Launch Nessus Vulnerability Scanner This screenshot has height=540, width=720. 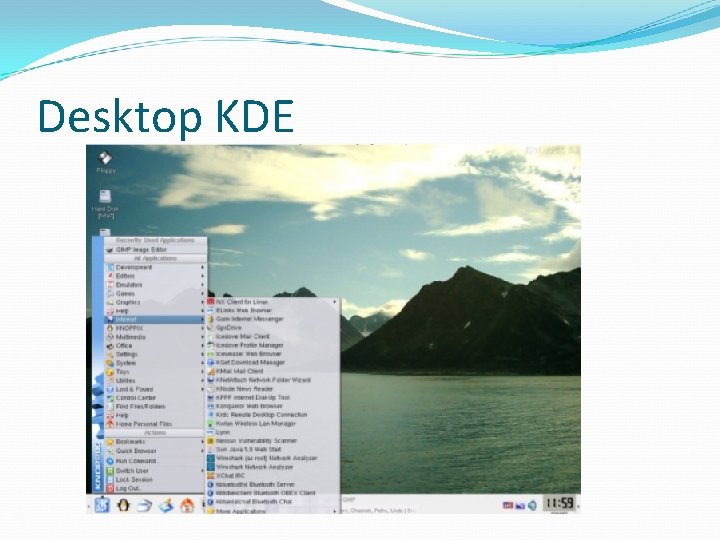273,441
